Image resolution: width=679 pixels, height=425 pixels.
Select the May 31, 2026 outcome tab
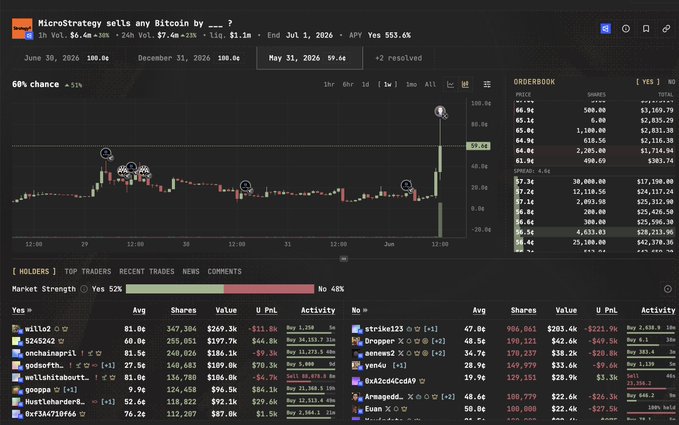tap(309, 58)
